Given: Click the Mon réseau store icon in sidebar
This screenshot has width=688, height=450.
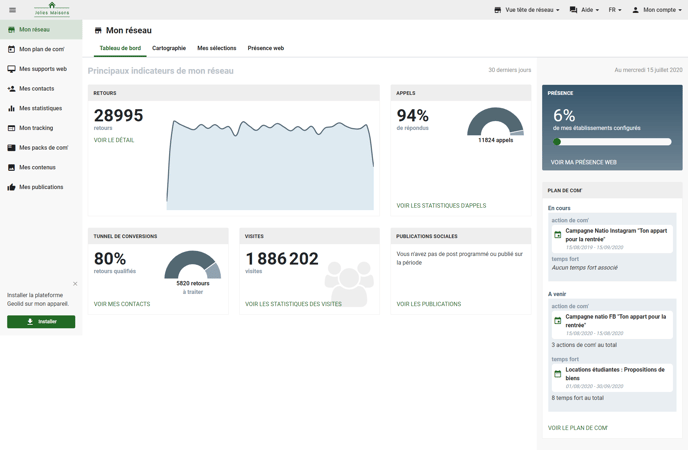Looking at the screenshot, I should pyautogui.click(x=11, y=30).
